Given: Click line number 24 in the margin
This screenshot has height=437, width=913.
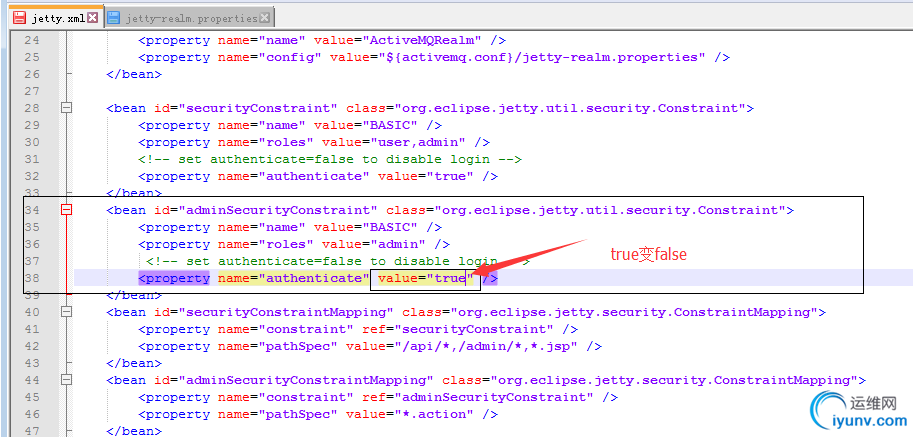Looking at the screenshot, I should tap(33, 40).
